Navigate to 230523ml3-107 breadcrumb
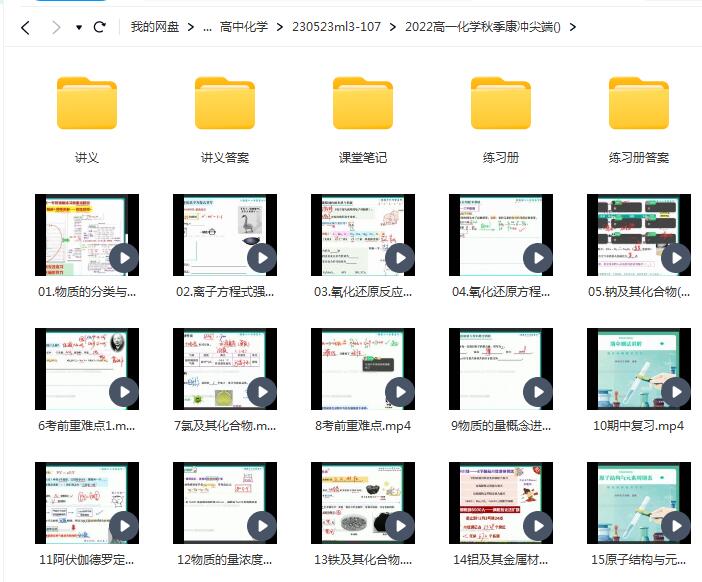 click(336, 27)
